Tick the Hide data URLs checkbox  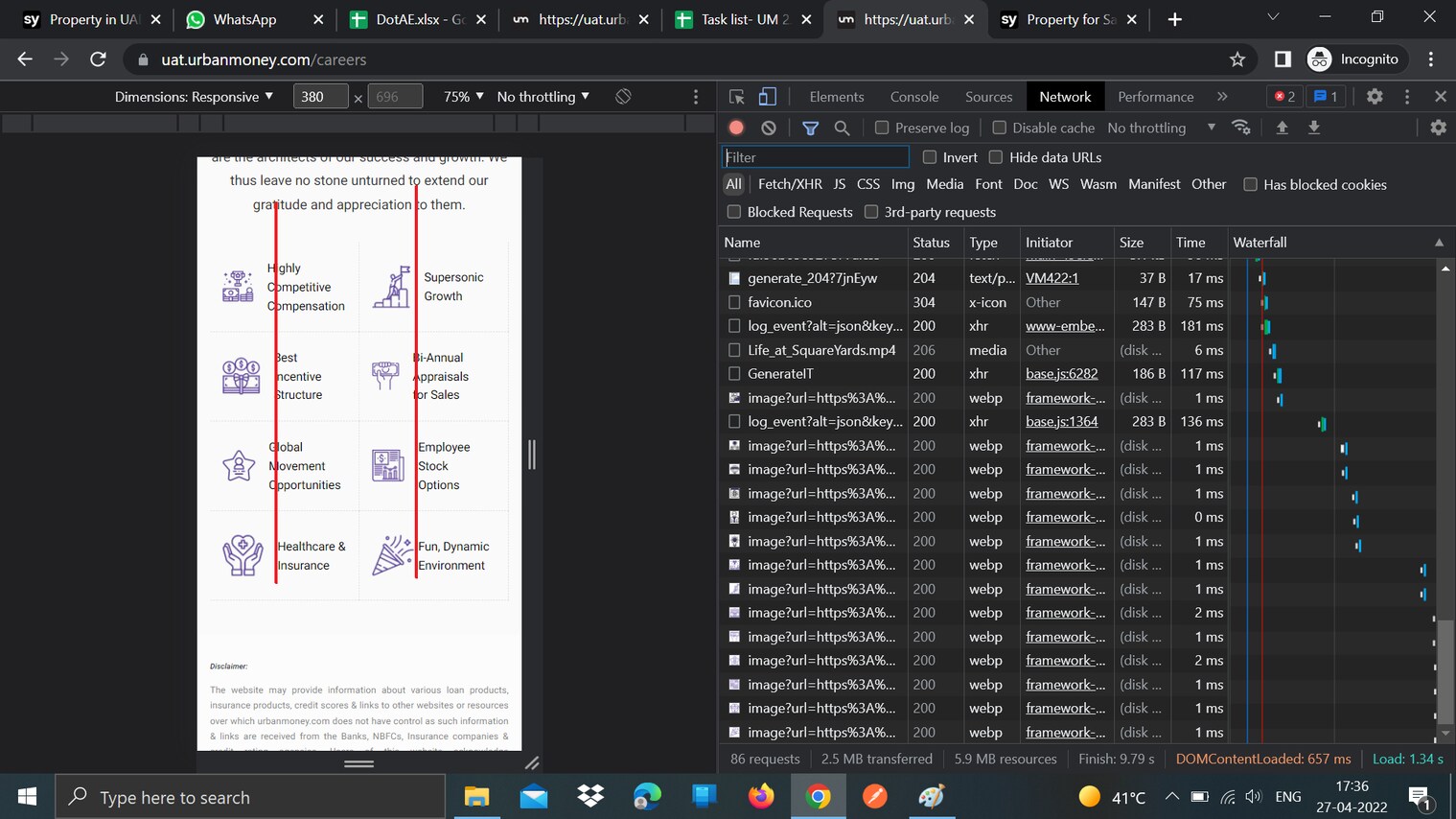click(x=996, y=157)
